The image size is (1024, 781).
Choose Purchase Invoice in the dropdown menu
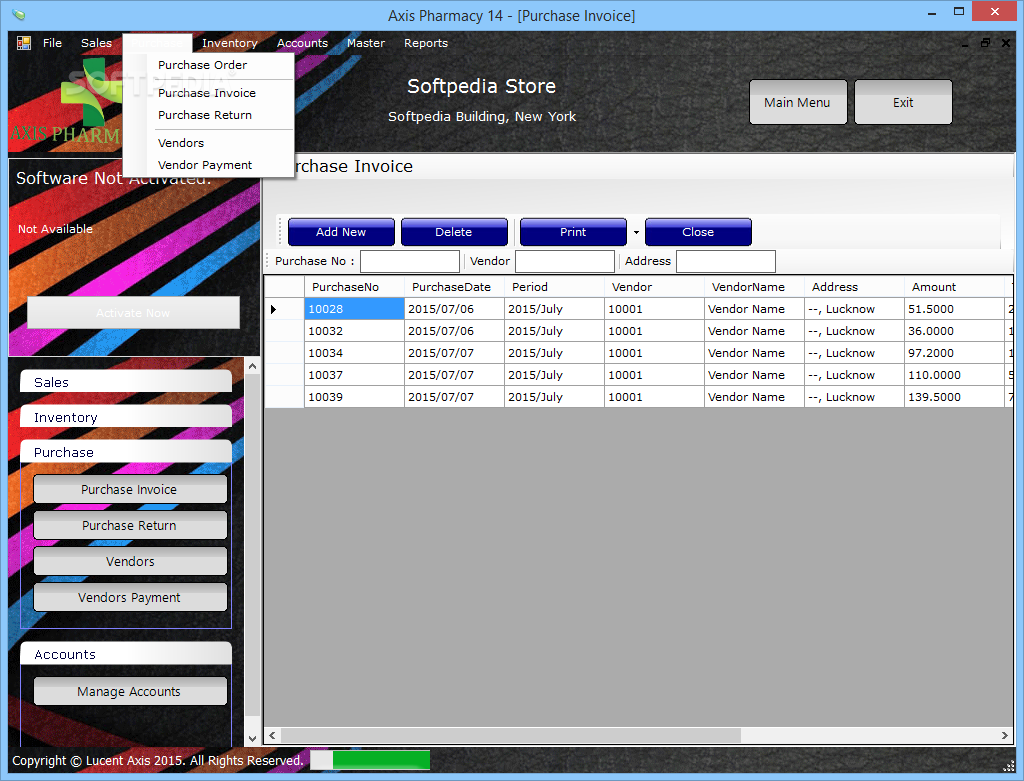[209, 93]
